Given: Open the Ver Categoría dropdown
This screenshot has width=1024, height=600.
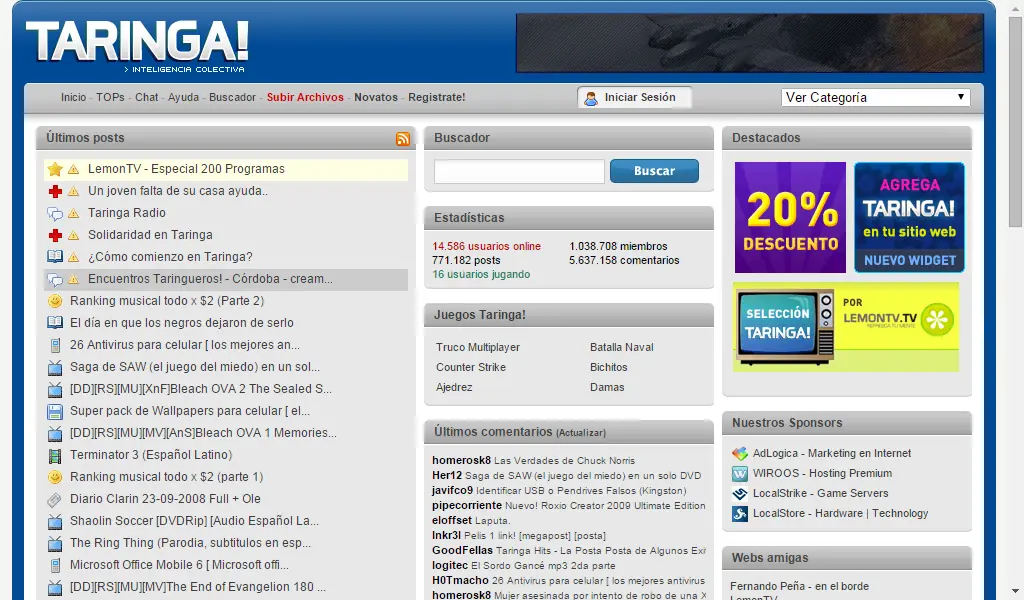Looking at the screenshot, I should point(875,97).
